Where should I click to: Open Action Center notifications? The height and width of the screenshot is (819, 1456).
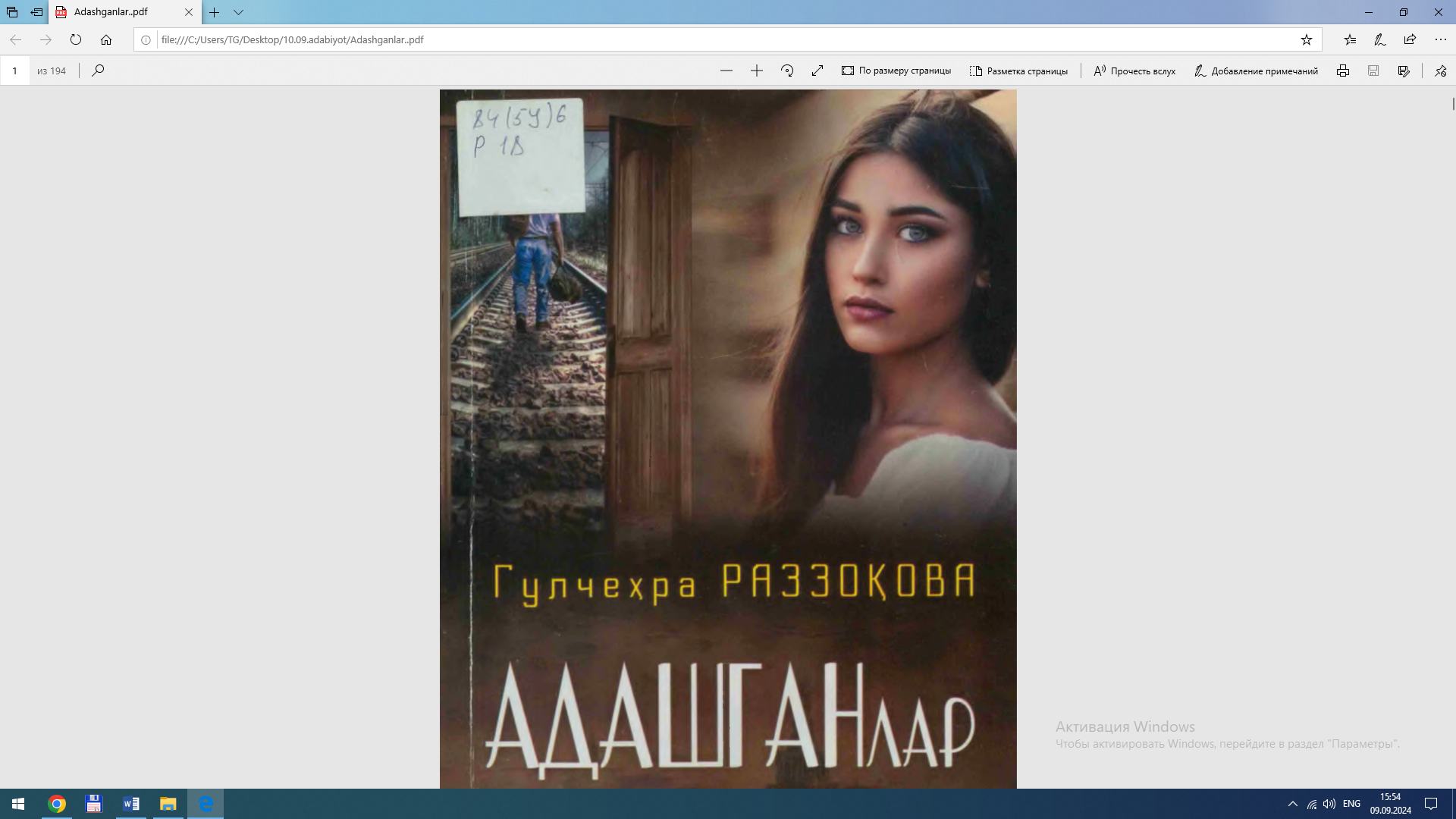coord(1431,804)
